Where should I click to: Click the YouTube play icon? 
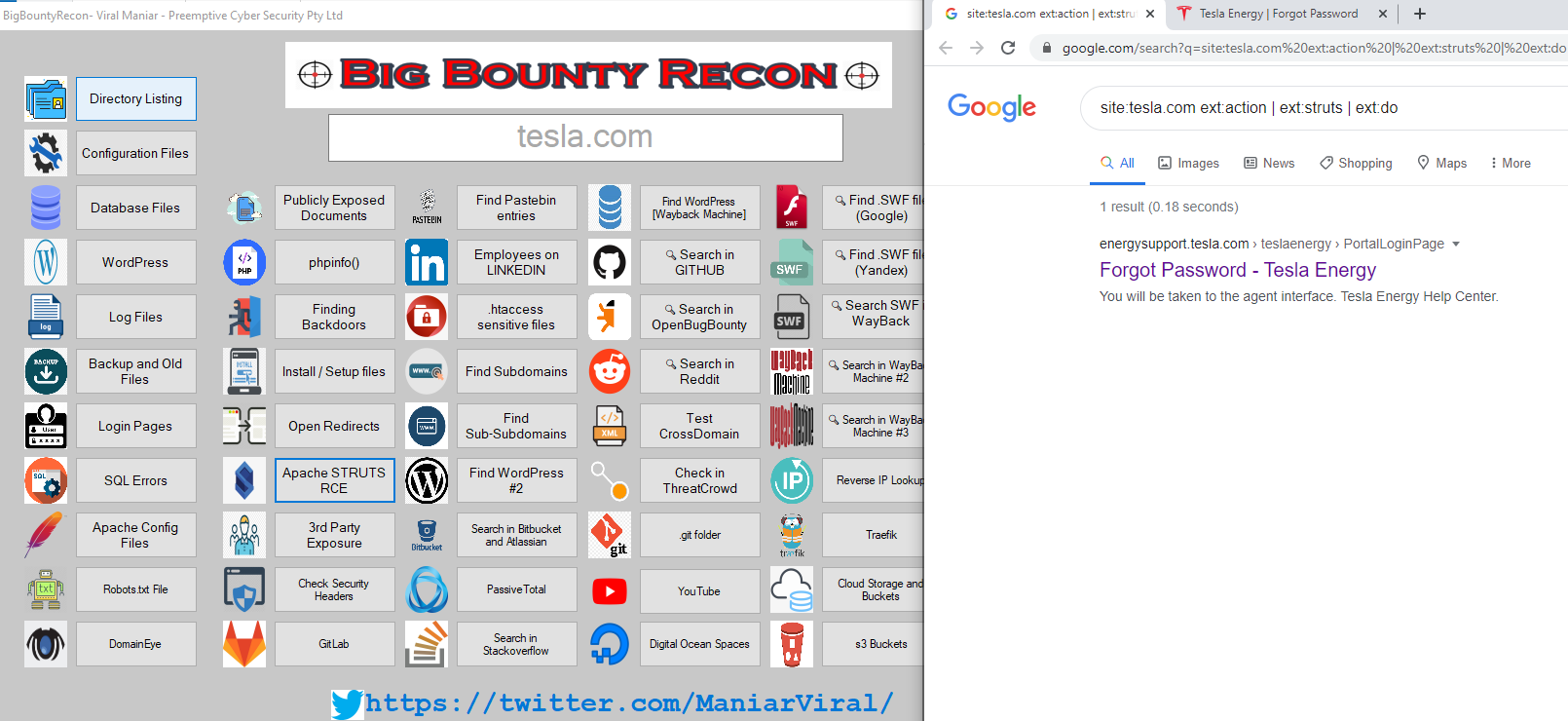[610, 590]
